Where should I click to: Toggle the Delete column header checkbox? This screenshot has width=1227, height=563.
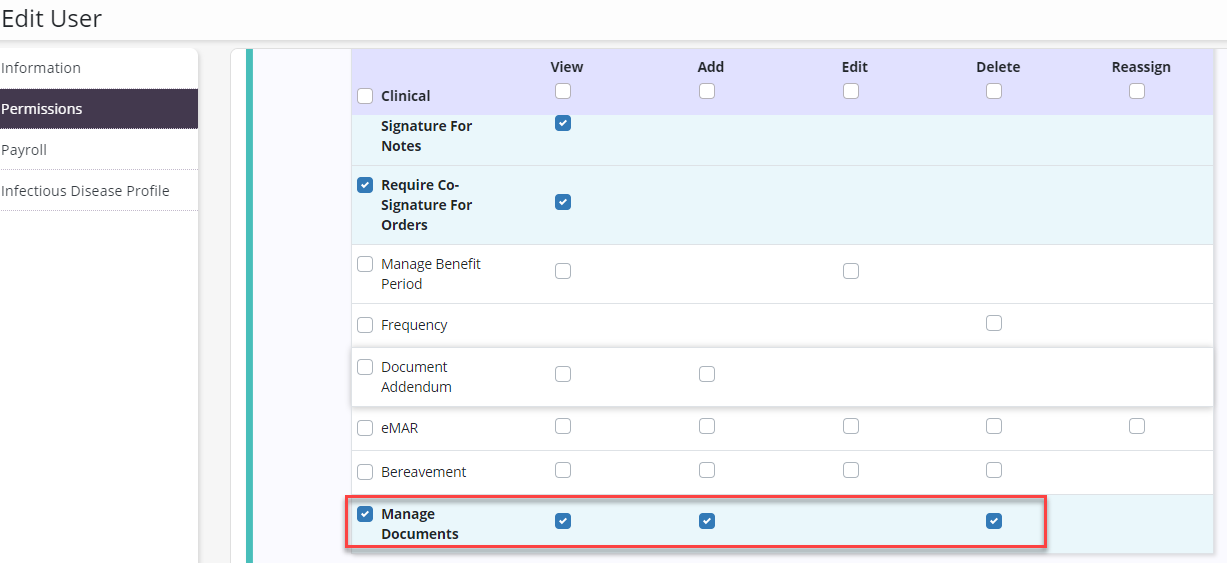[x=994, y=91]
